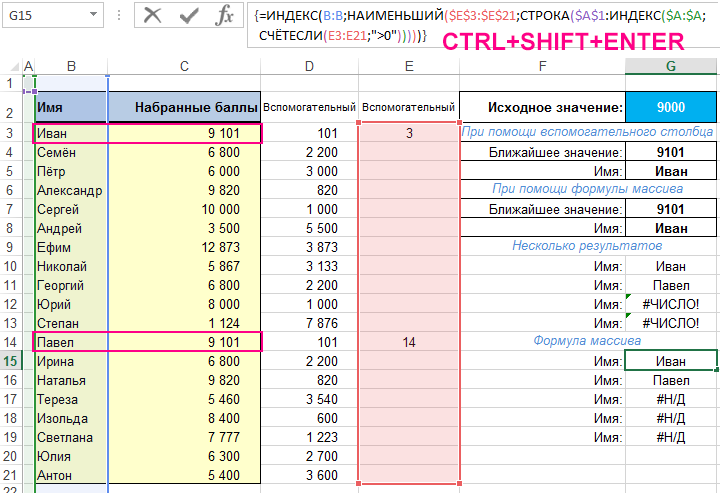Viewport: 720px width, 493px height.
Task: Click the #ЧИСЛО! error cell in row 12
Action: [x=670, y=304]
